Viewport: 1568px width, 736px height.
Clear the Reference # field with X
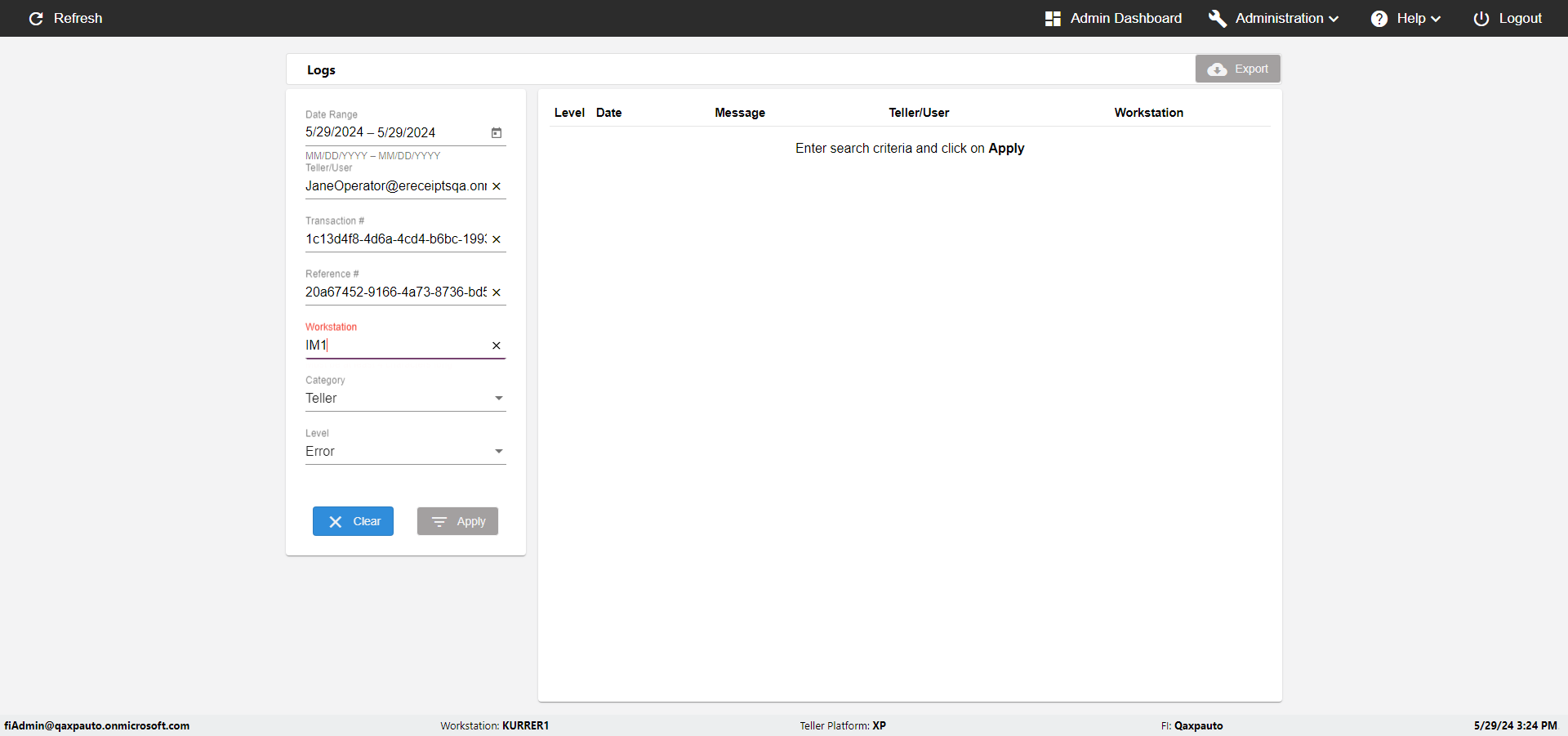[497, 292]
